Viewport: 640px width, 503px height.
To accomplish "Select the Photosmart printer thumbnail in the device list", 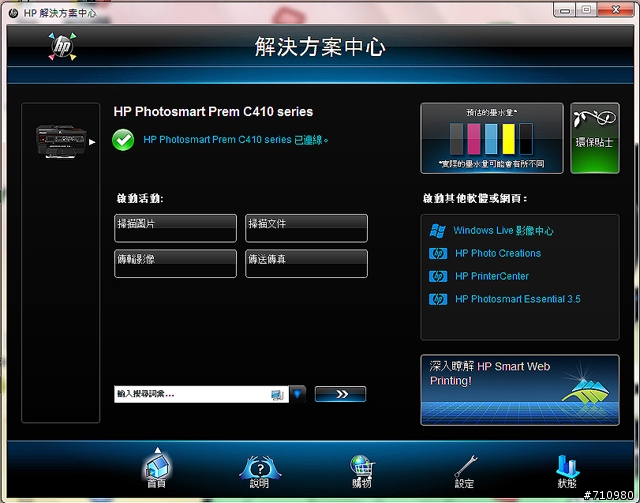I will 61,141.
